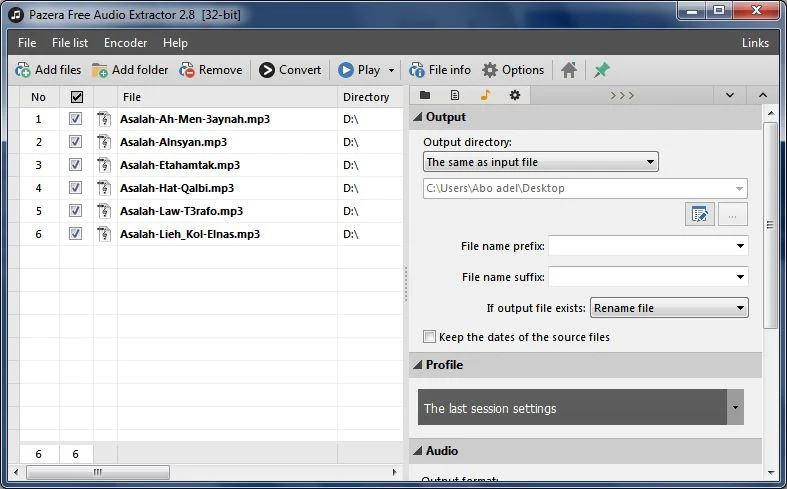Screen dimensions: 787x489
Task: Click the Remove toolbar button
Action: point(211,70)
